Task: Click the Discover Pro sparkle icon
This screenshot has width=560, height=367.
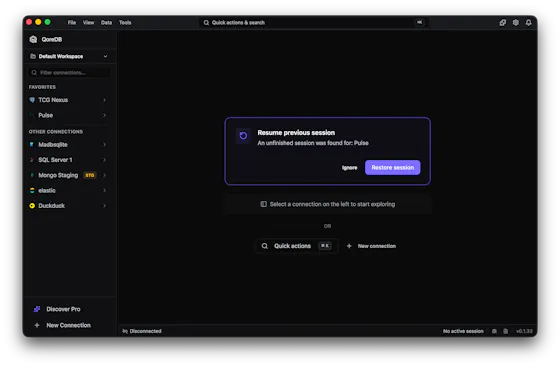Action: tap(37, 309)
